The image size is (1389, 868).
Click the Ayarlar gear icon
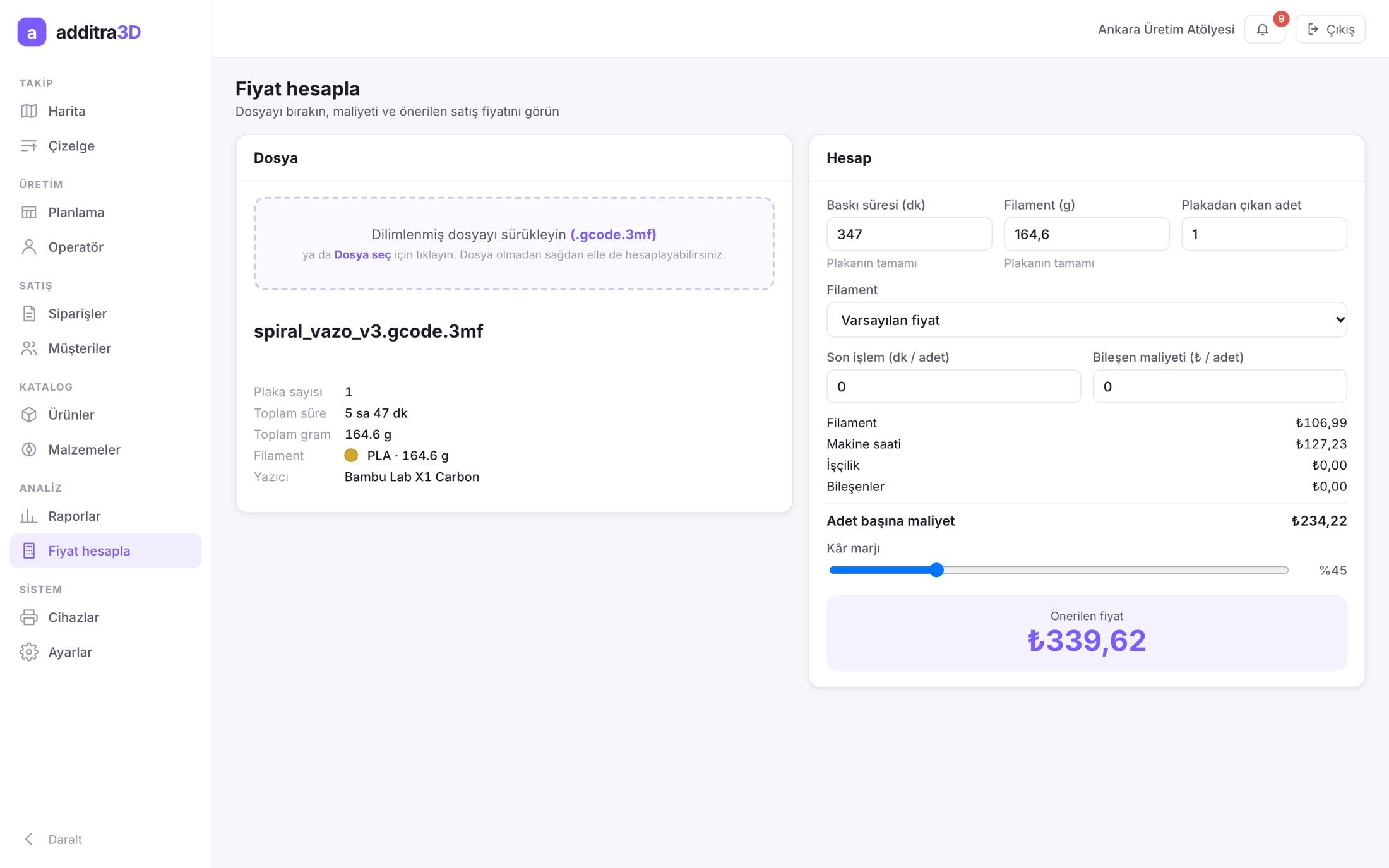pos(29,652)
